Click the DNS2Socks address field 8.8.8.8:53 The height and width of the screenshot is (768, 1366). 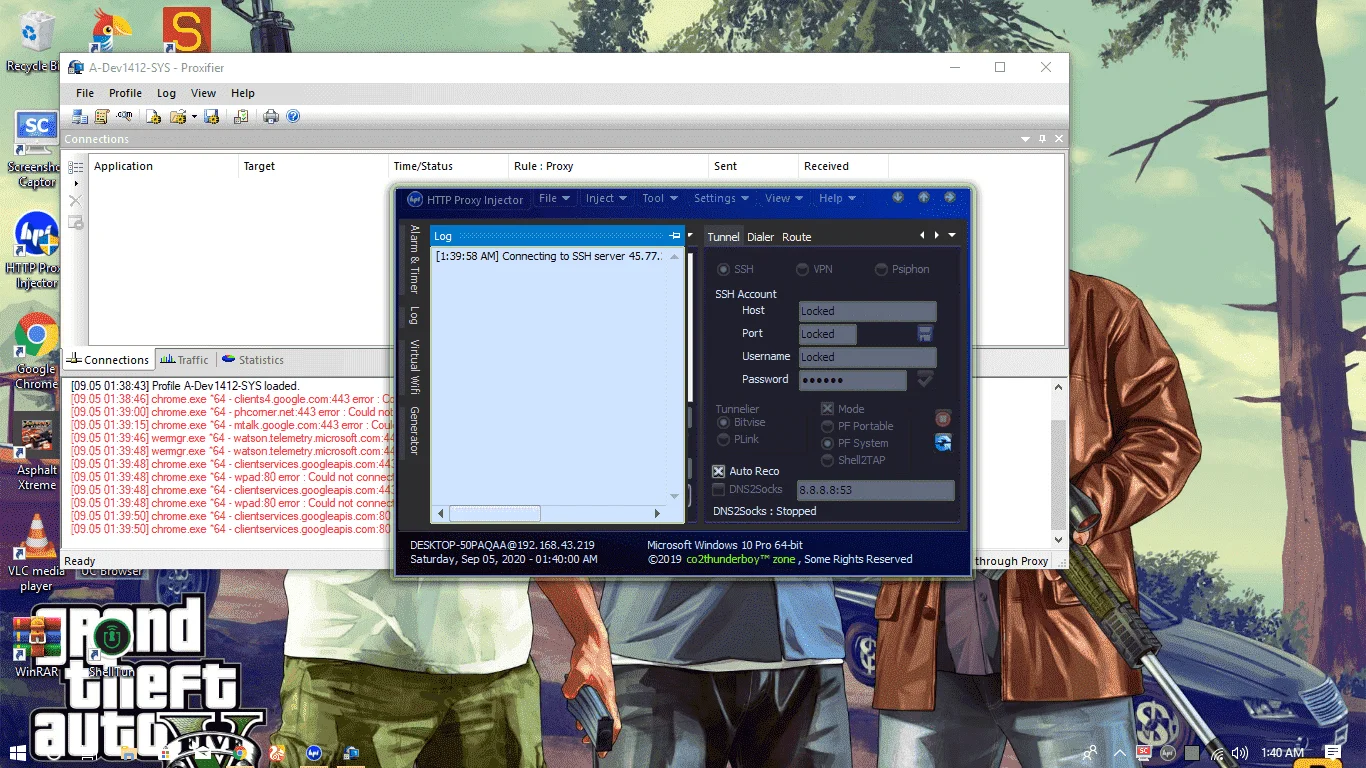(x=875, y=490)
